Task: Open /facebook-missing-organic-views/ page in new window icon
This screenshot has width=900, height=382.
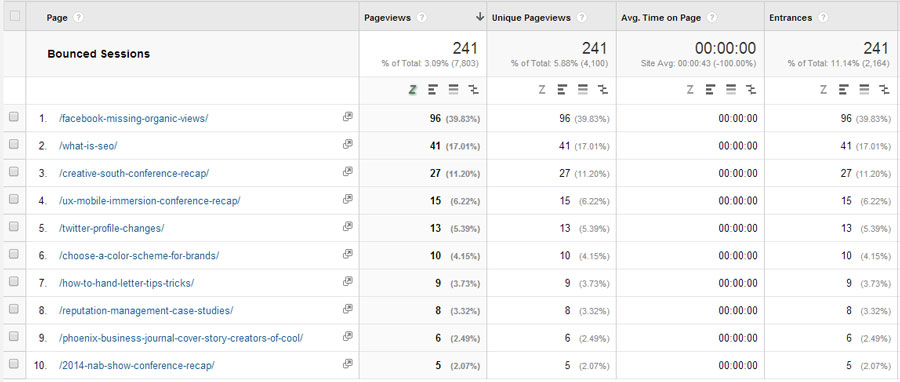Action: [x=347, y=117]
